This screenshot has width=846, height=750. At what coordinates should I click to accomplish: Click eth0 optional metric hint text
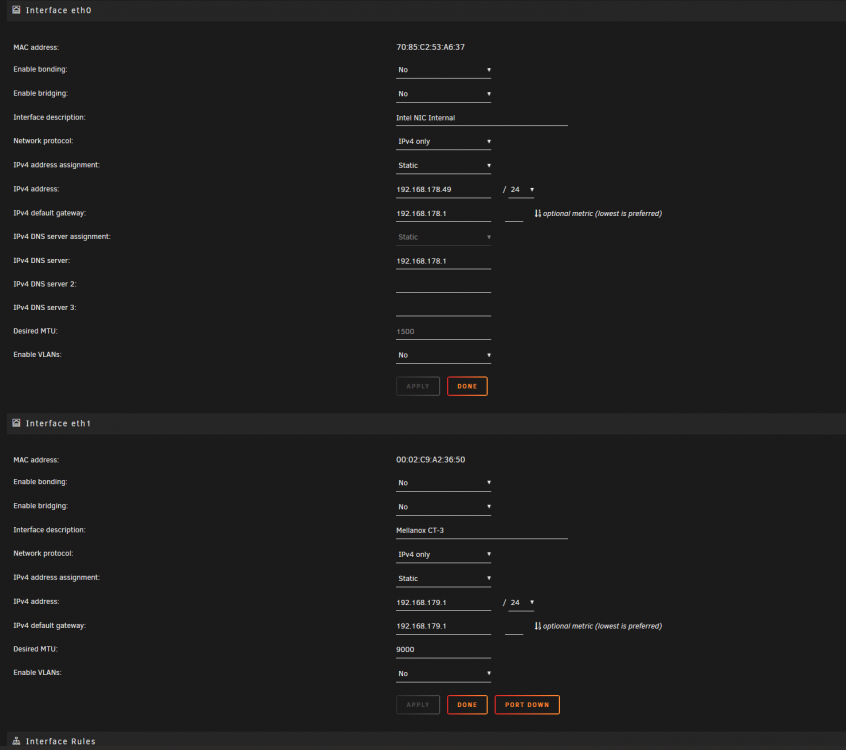click(602, 214)
